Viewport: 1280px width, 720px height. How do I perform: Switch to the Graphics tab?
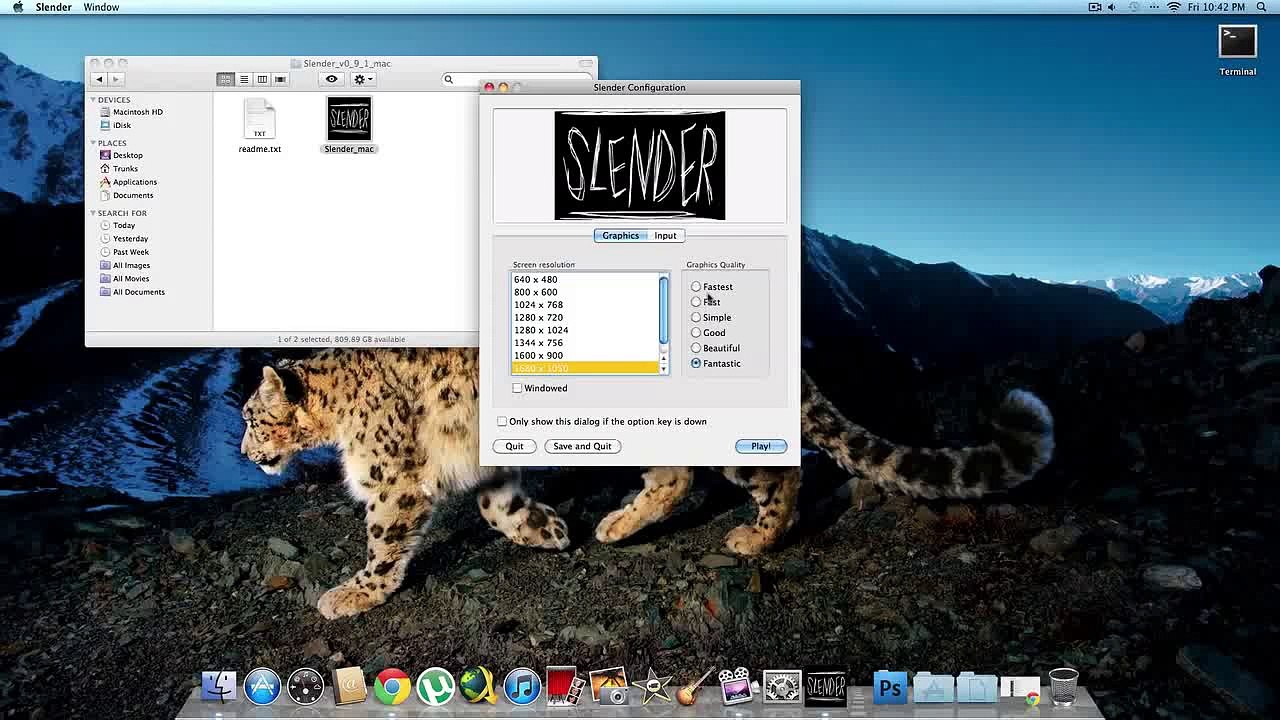coord(620,236)
